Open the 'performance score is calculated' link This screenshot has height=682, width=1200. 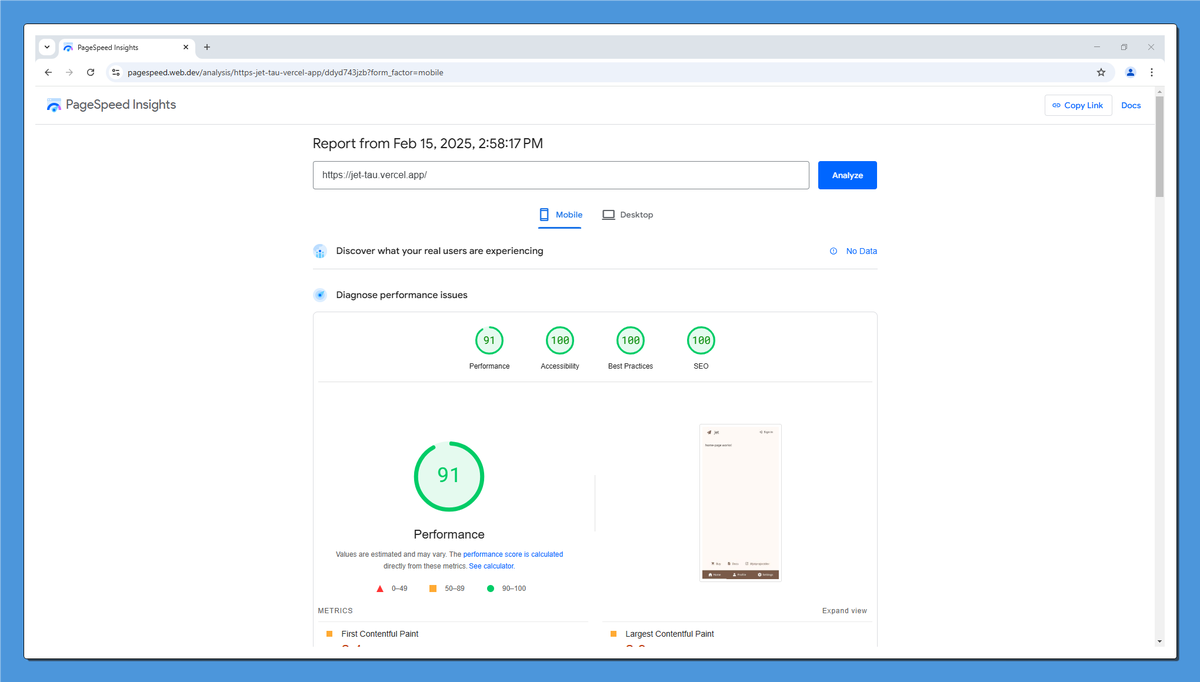pyautogui.click(x=513, y=554)
